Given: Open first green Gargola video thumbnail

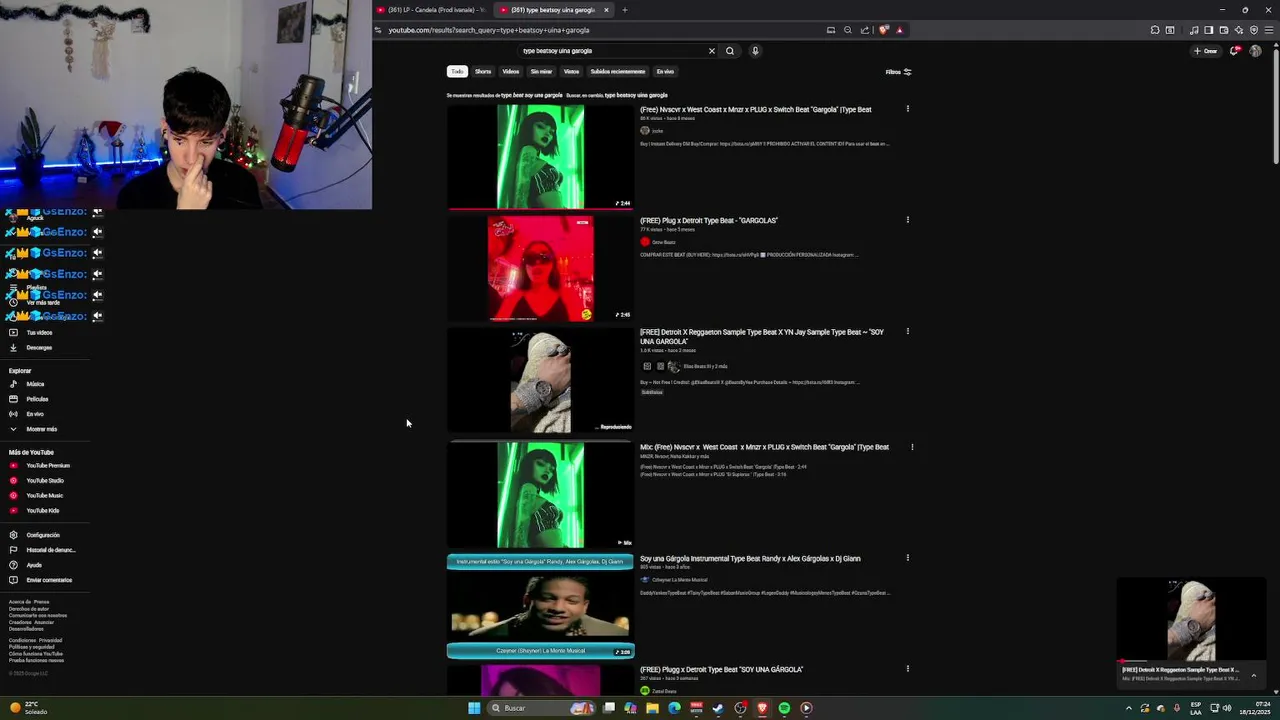Looking at the screenshot, I should click(540, 157).
